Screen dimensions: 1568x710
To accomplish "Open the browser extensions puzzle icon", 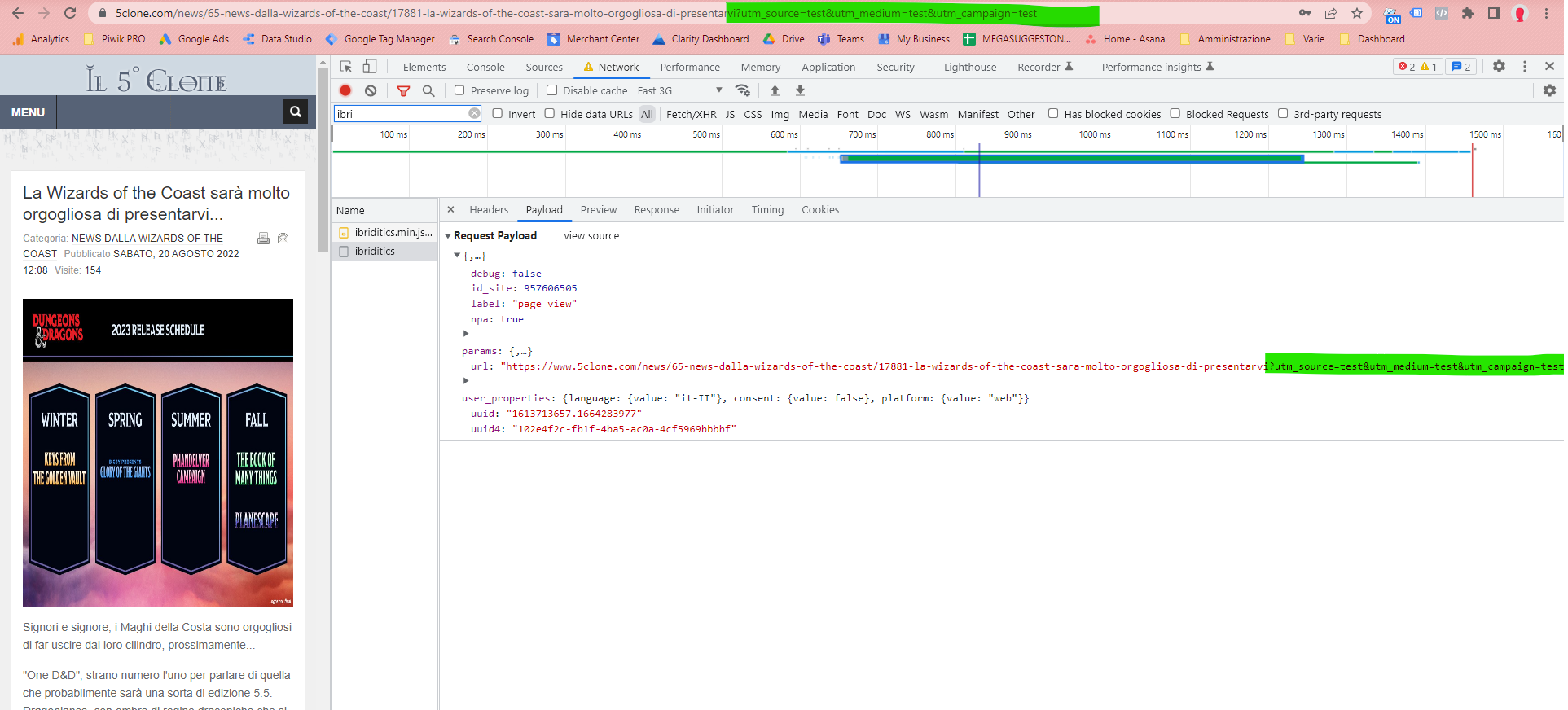I will click(x=1468, y=13).
